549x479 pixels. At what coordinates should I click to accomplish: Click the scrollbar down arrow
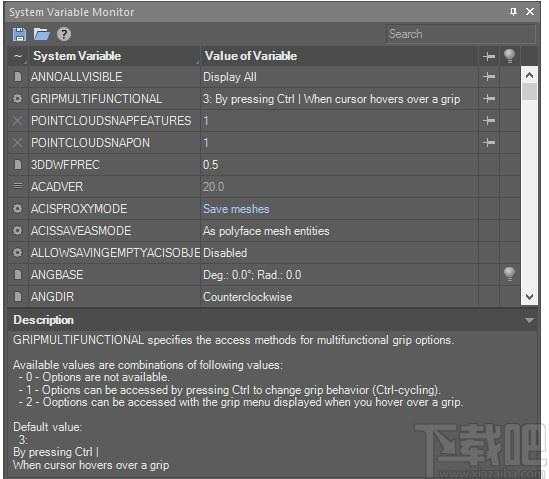[x=529, y=297]
